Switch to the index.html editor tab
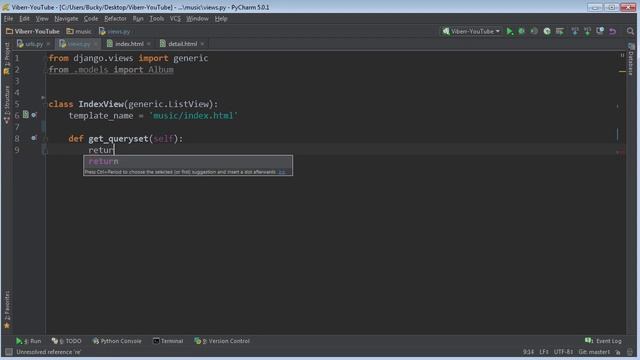Viewport: 640px width, 360px height. [129, 44]
